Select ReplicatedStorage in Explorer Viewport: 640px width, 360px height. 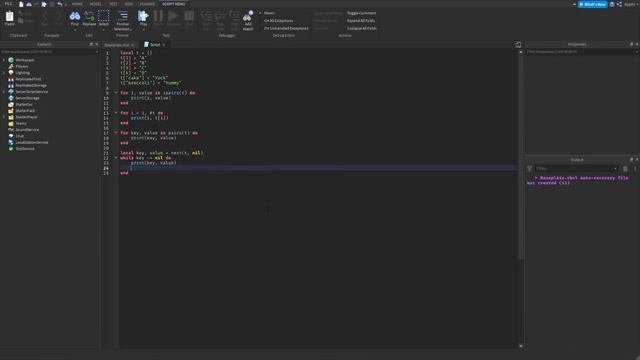coord(31,85)
